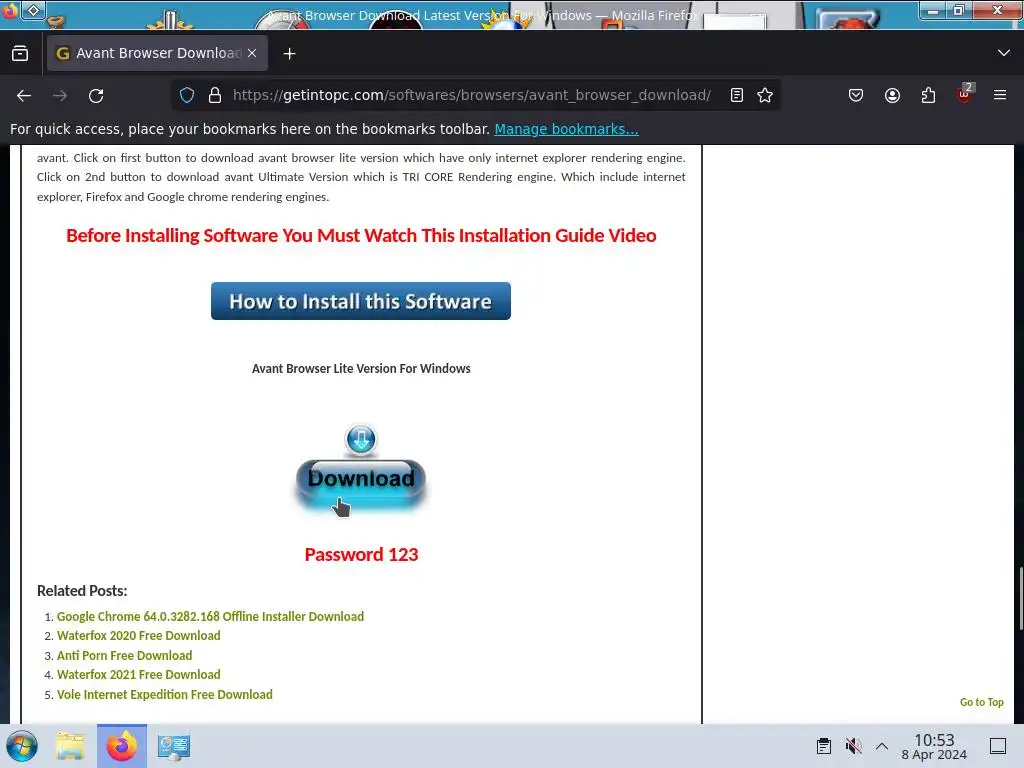Open the title bar window menu icon
Image resolution: width=1024 pixels, height=768 pixels.
point(9,11)
